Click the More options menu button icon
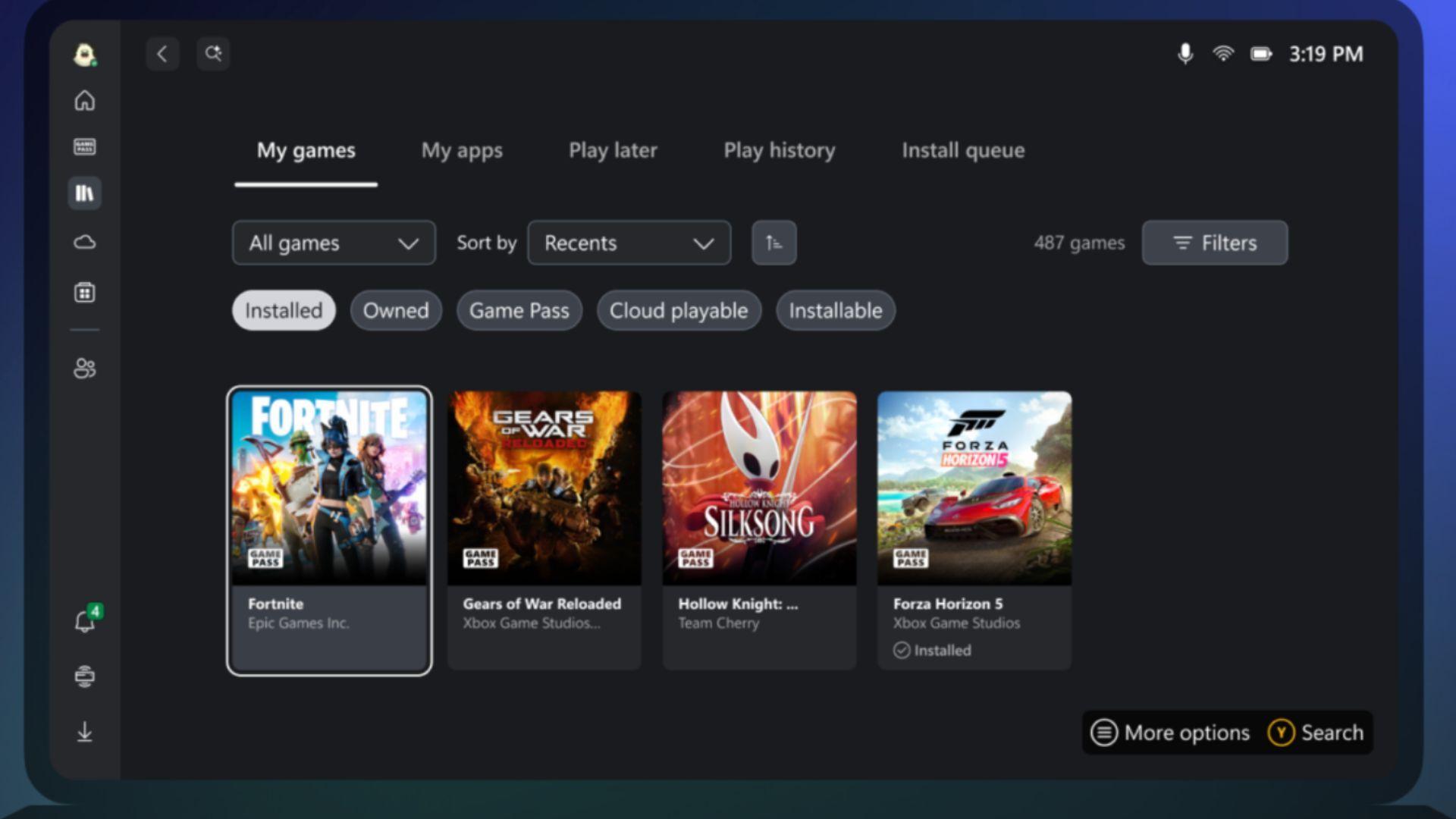This screenshot has width=1456, height=819. (x=1104, y=733)
